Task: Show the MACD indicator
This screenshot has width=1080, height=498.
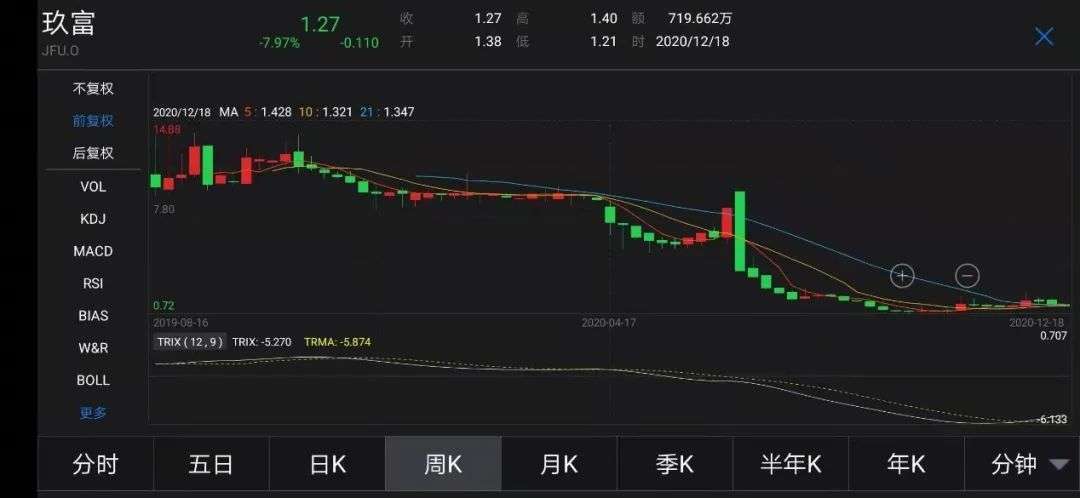Action: 93,251
